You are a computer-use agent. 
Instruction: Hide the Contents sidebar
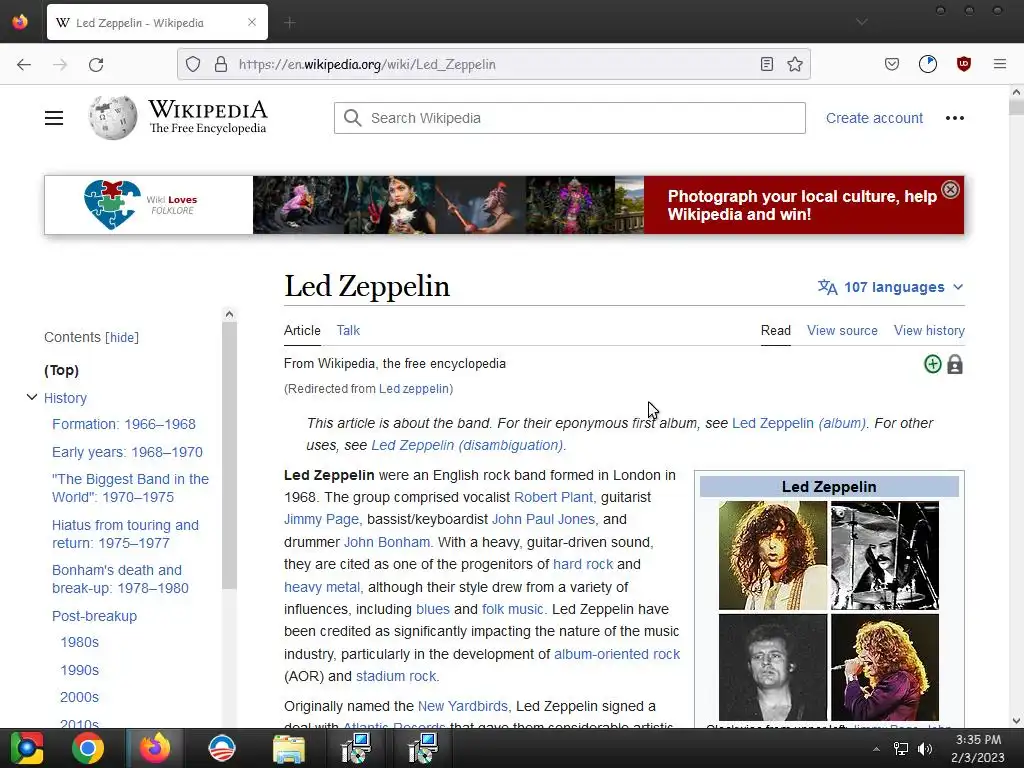[x=122, y=338]
